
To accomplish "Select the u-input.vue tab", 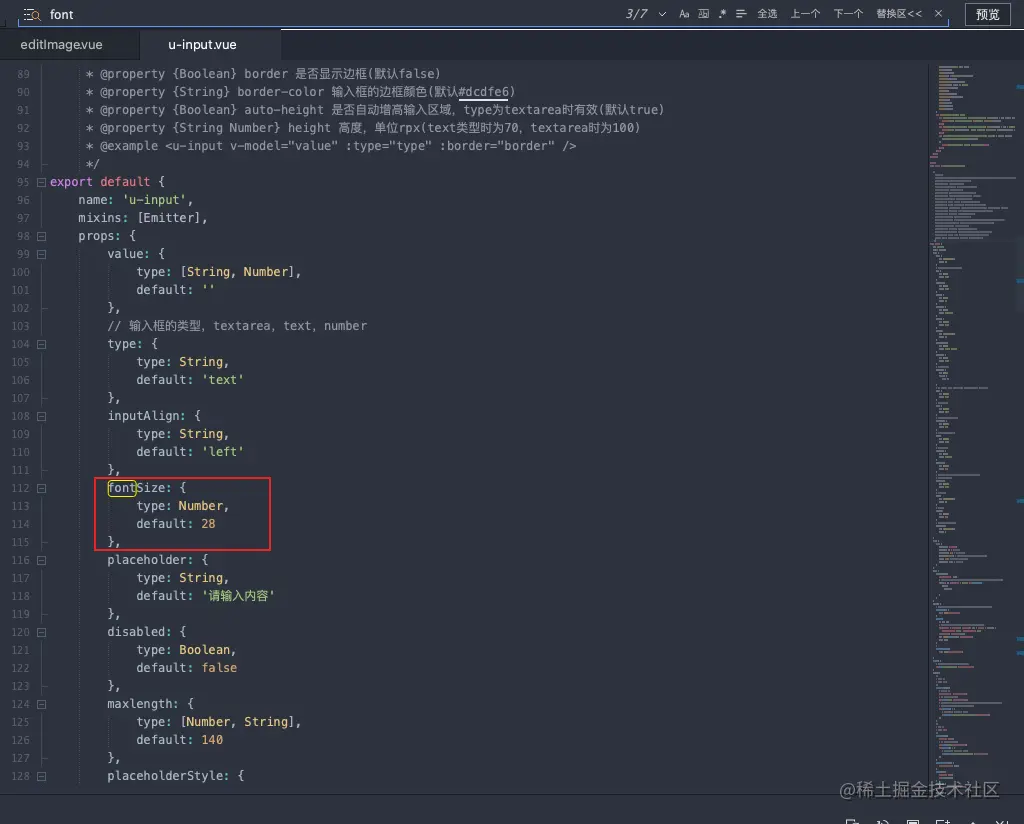I will (x=202, y=44).
